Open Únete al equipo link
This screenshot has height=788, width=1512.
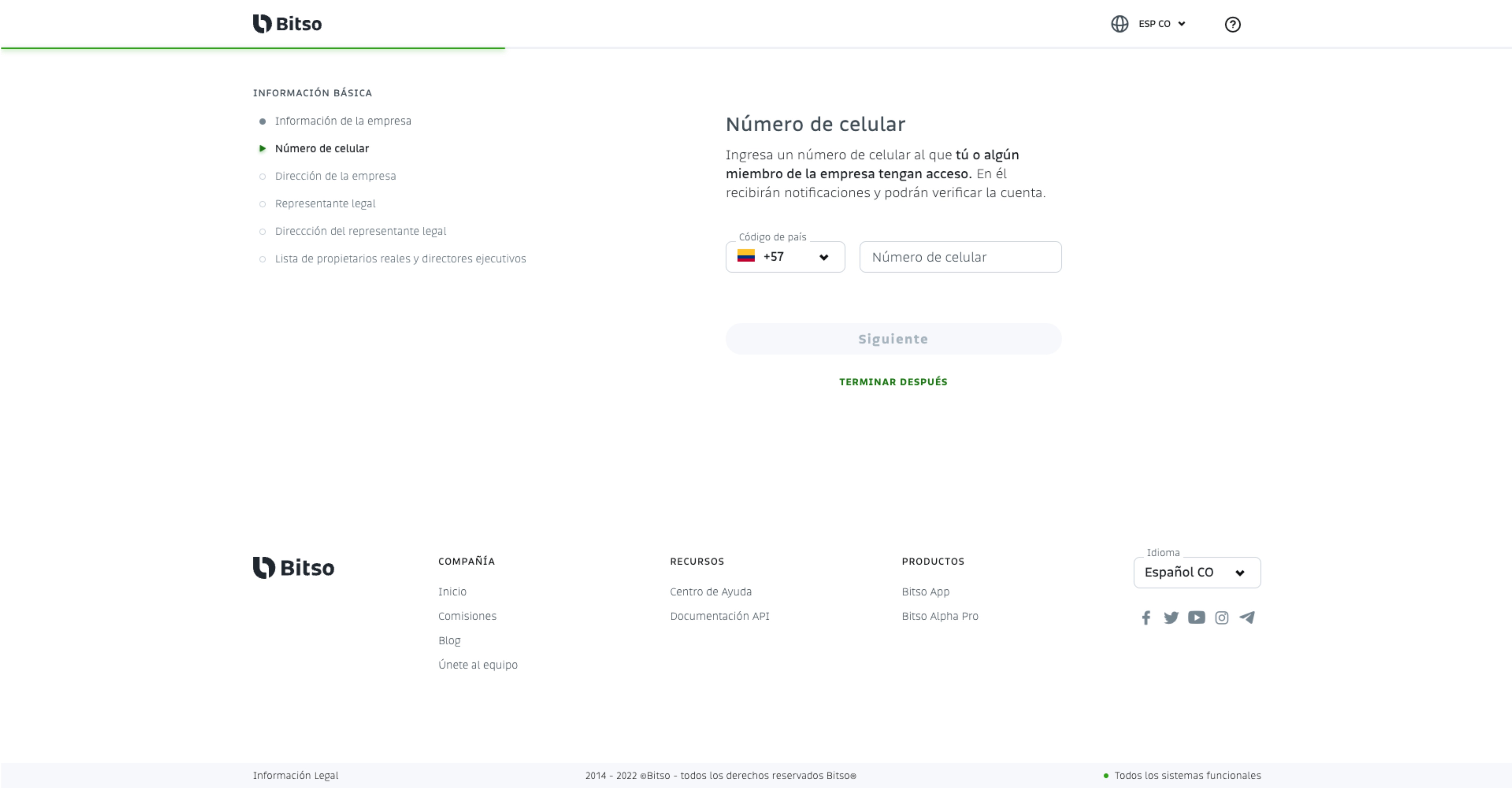pos(478,665)
